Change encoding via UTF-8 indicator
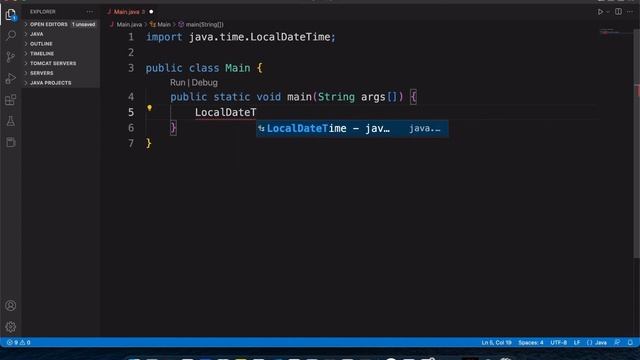Viewport: 640px width, 360px height. pos(558,342)
